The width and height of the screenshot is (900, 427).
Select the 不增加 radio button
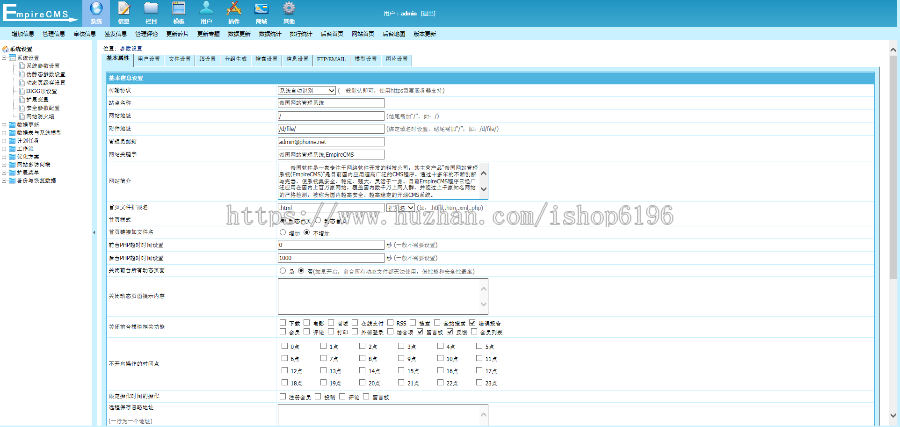[307, 233]
